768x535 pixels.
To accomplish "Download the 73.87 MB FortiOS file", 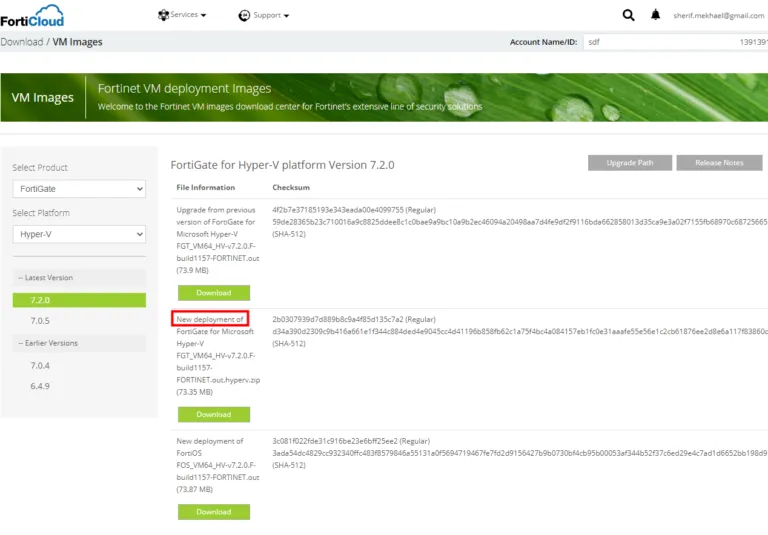I will tap(214, 512).
